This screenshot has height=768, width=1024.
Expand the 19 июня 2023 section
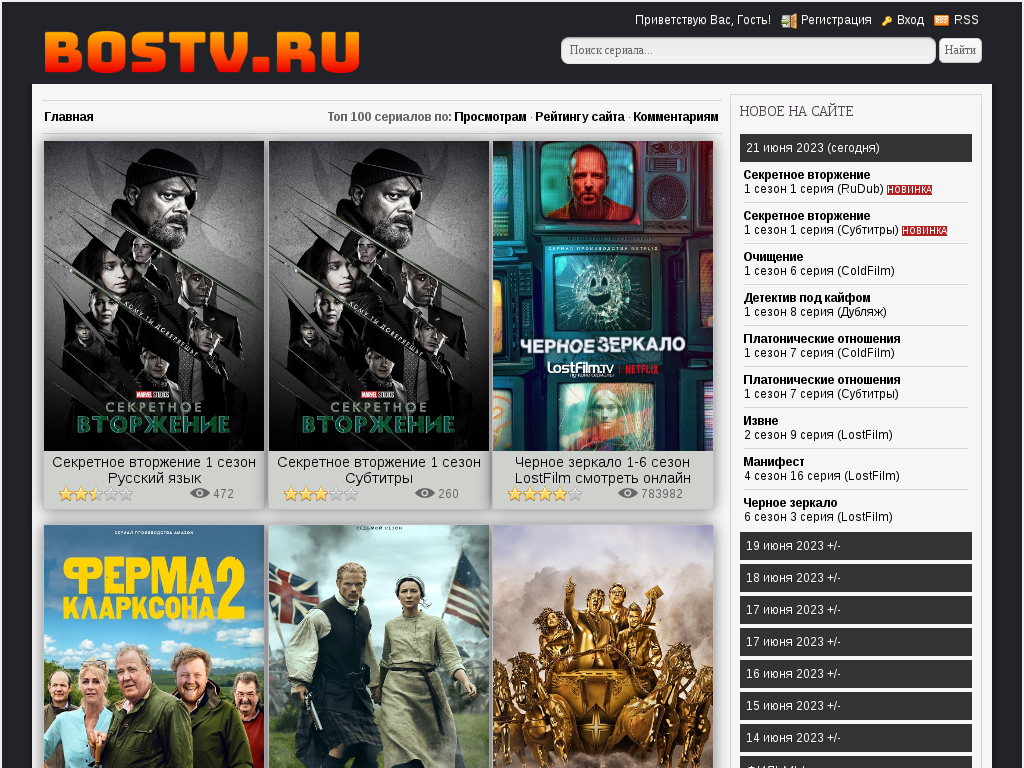(x=856, y=546)
